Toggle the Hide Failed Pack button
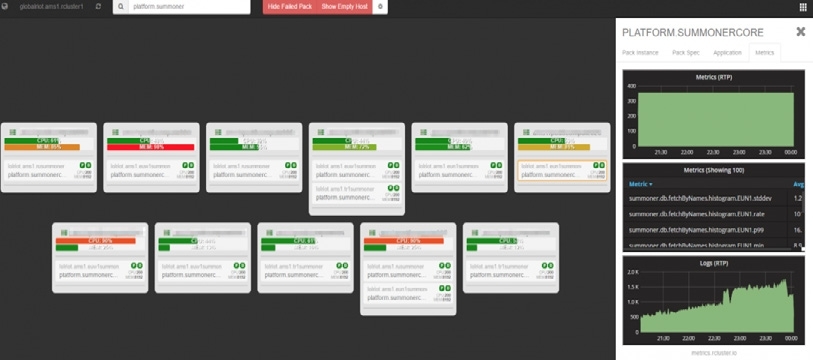 coord(290,7)
